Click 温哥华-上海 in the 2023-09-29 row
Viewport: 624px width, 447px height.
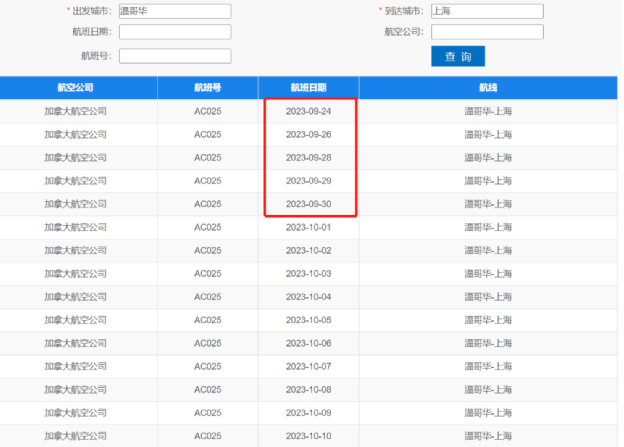pos(488,181)
